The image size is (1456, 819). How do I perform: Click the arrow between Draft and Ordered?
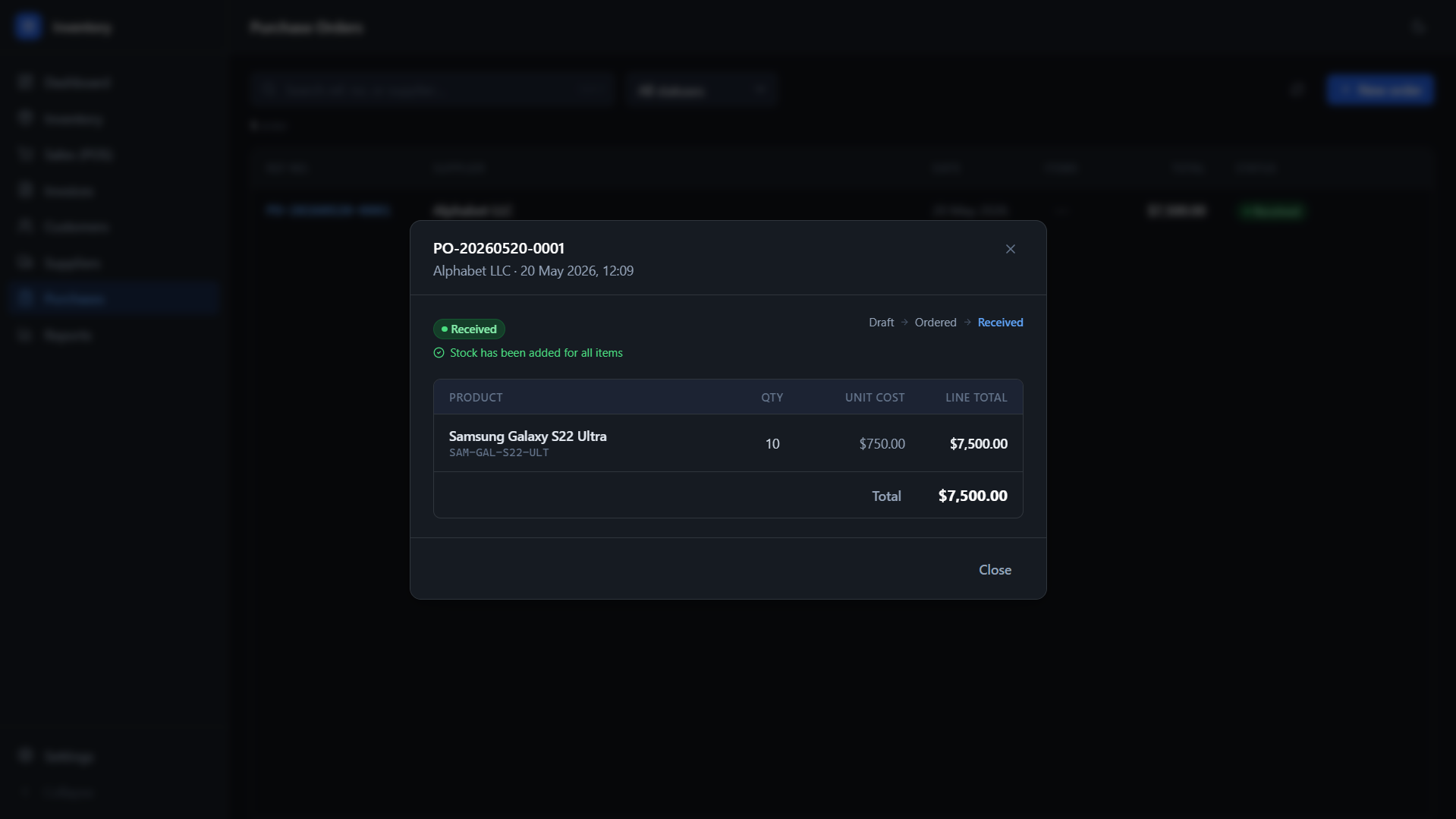point(904,322)
